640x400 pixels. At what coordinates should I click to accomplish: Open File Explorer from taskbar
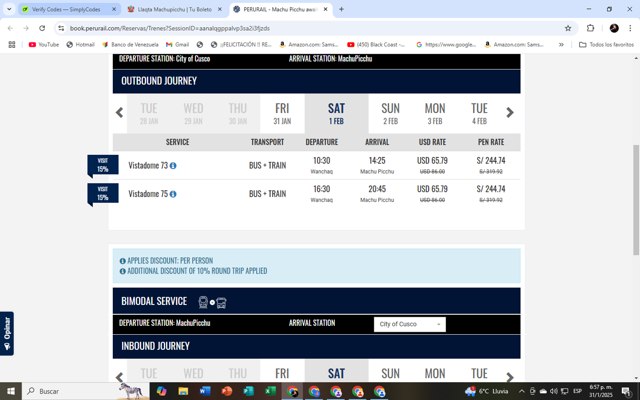(x=183, y=391)
